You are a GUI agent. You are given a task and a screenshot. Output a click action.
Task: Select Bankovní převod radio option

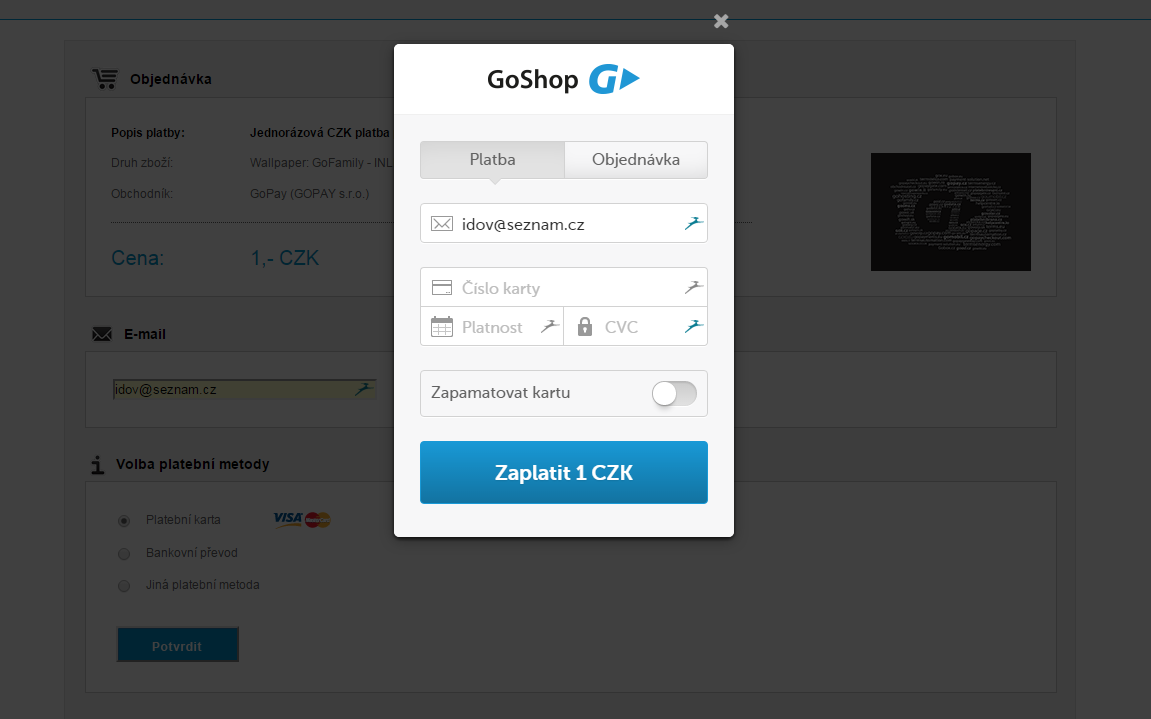[x=124, y=554]
